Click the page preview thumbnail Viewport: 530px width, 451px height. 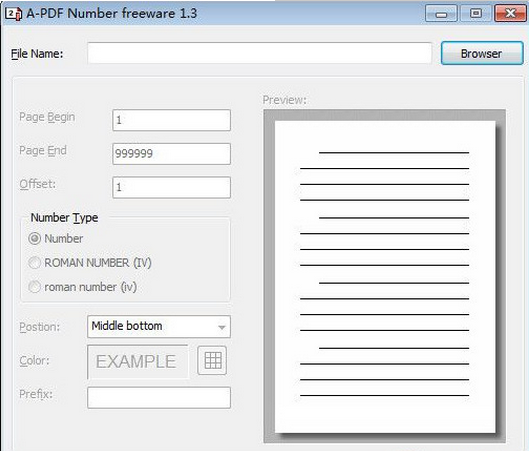point(385,277)
